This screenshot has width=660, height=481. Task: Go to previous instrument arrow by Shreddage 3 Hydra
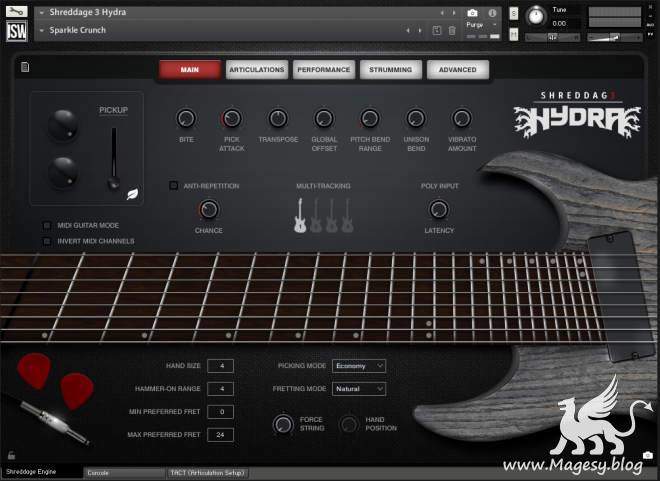click(x=442, y=13)
